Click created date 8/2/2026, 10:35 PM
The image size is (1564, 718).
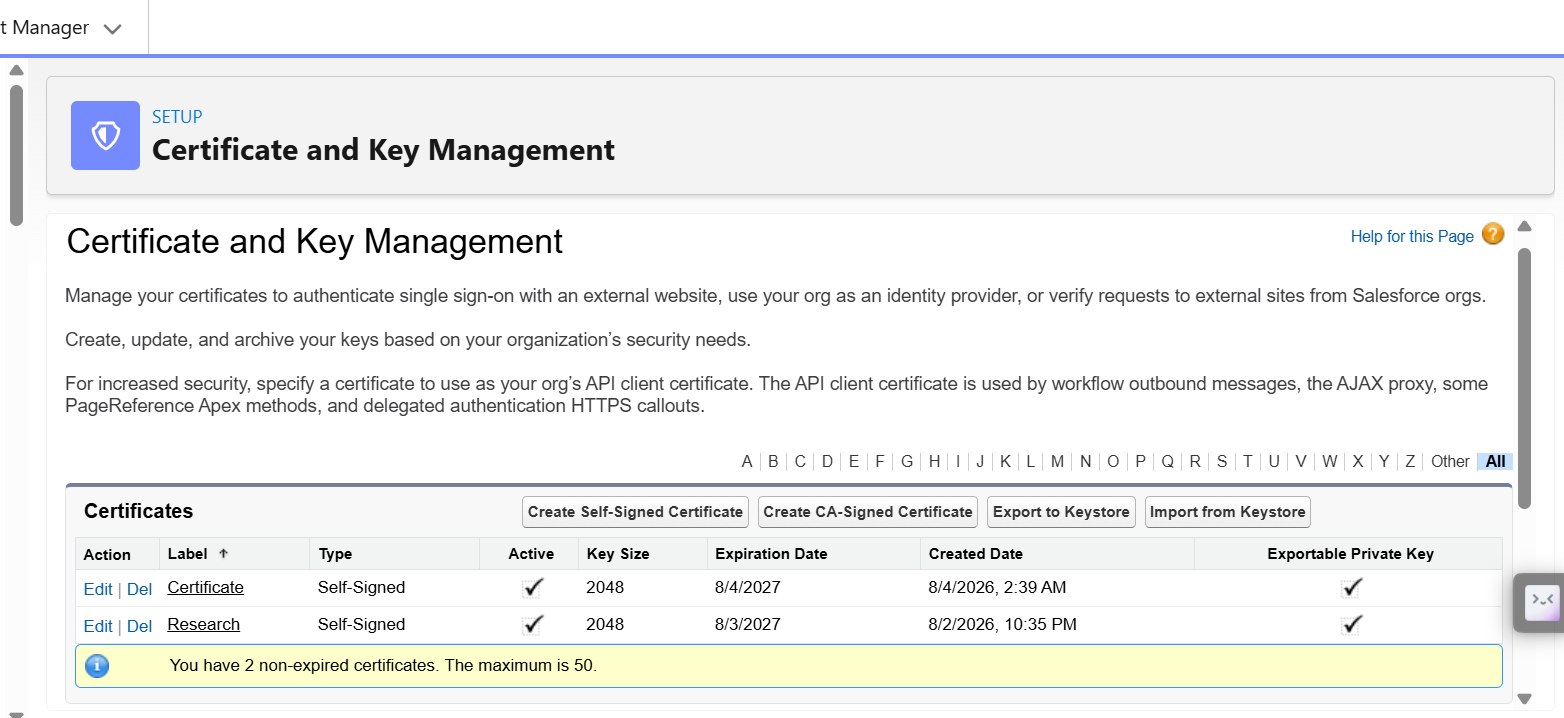tap(1002, 624)
